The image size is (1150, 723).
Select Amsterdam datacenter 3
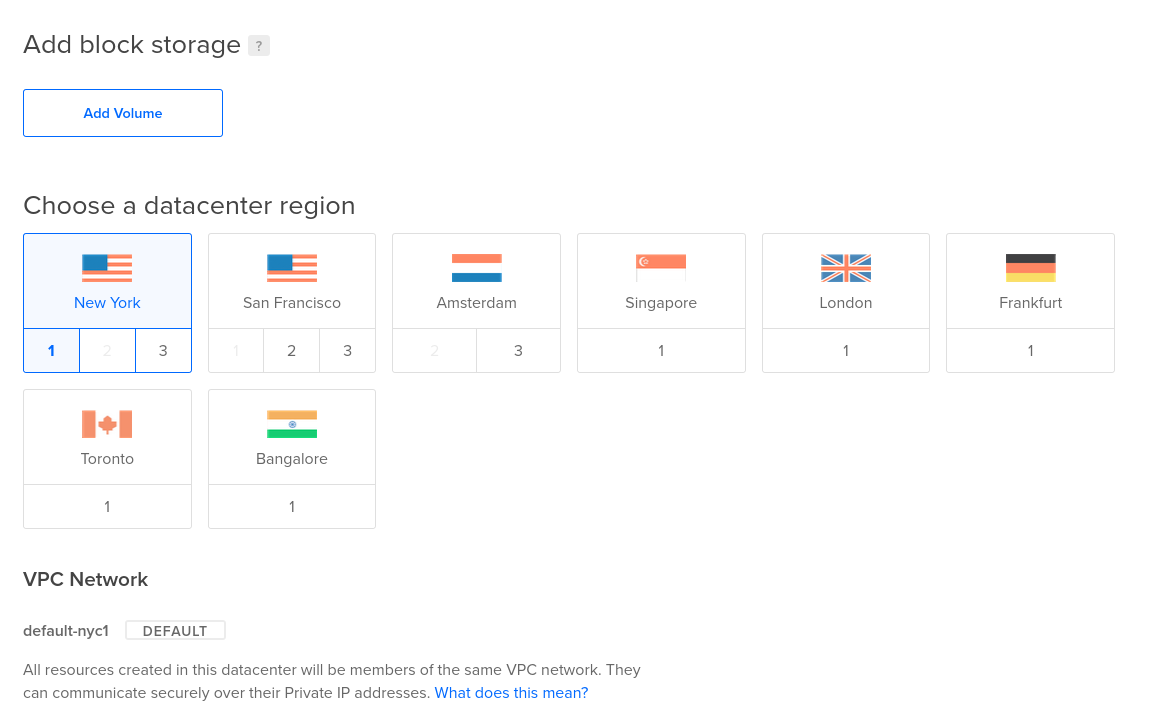[x=518, y=351]
